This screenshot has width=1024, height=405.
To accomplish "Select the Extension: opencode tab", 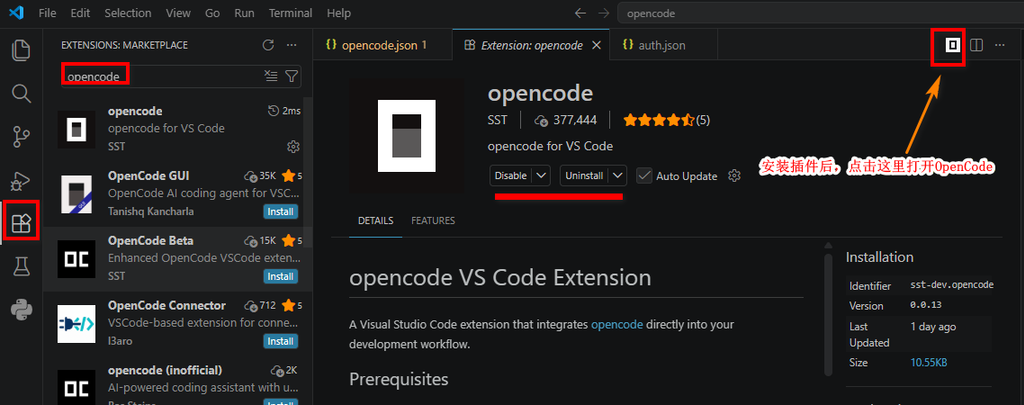I will 531,46.
